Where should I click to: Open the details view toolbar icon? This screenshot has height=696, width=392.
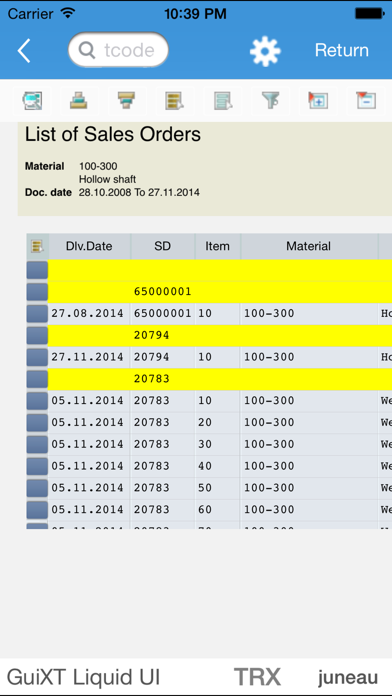[x=32, y=100]
